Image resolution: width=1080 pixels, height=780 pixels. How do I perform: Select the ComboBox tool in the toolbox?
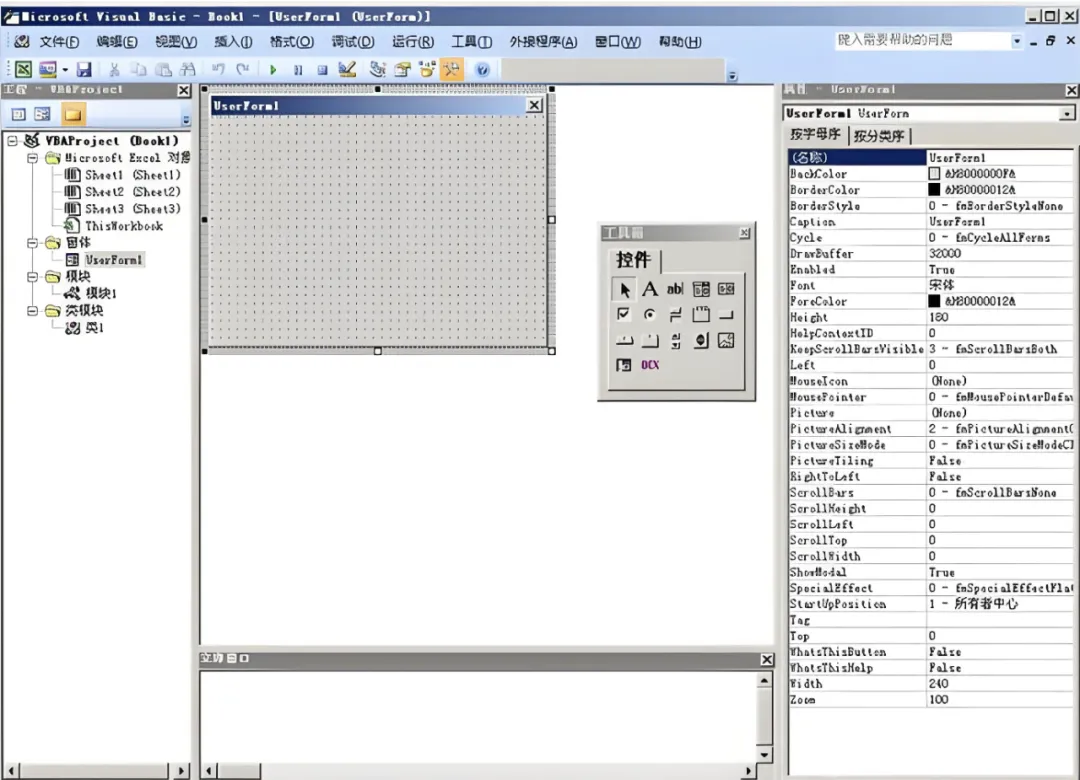coord(701,289)
